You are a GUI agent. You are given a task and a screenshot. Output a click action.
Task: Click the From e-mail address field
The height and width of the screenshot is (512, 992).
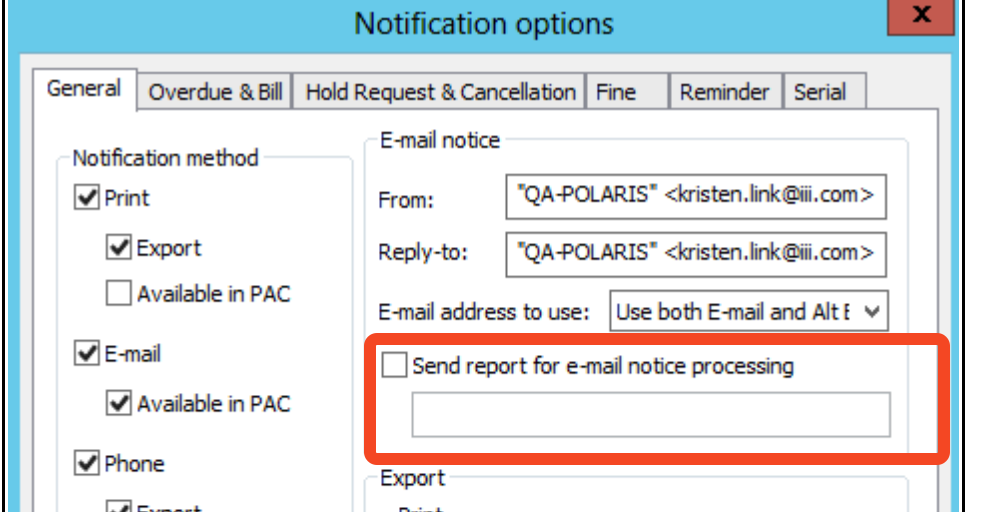[x=696, y=196]
